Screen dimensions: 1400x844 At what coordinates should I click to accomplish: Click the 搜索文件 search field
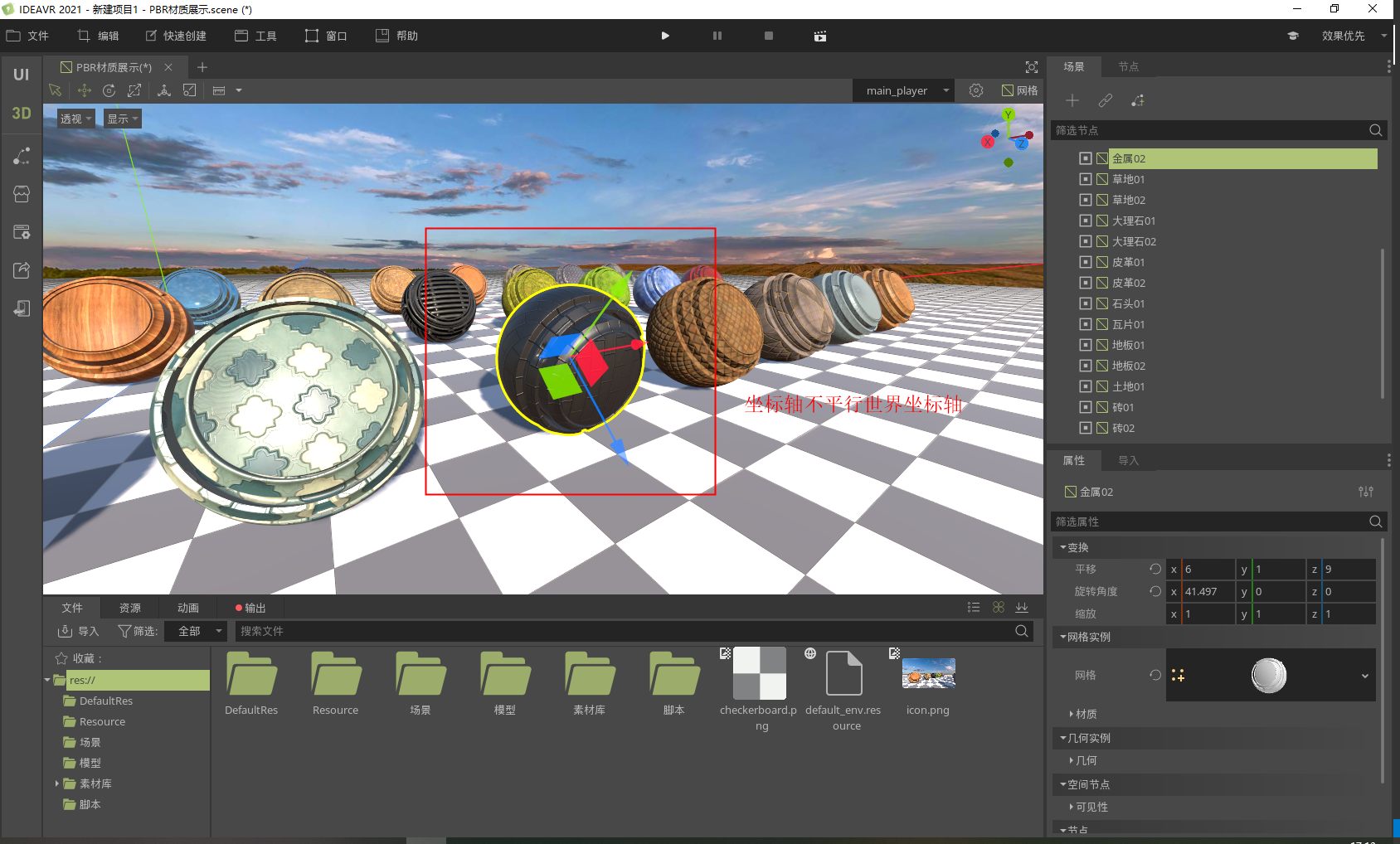(x=622, y=631)
